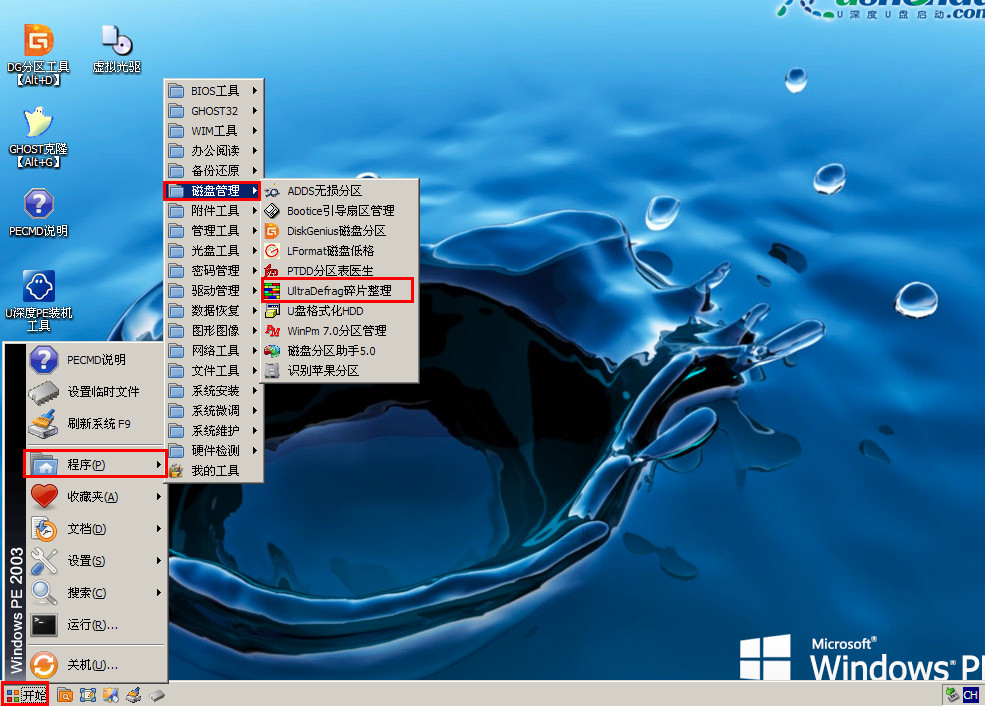Launch DiskGenius磁盘分区 from submenu
985x706 pixels.
pyautogui.click(x=336, y=231)
